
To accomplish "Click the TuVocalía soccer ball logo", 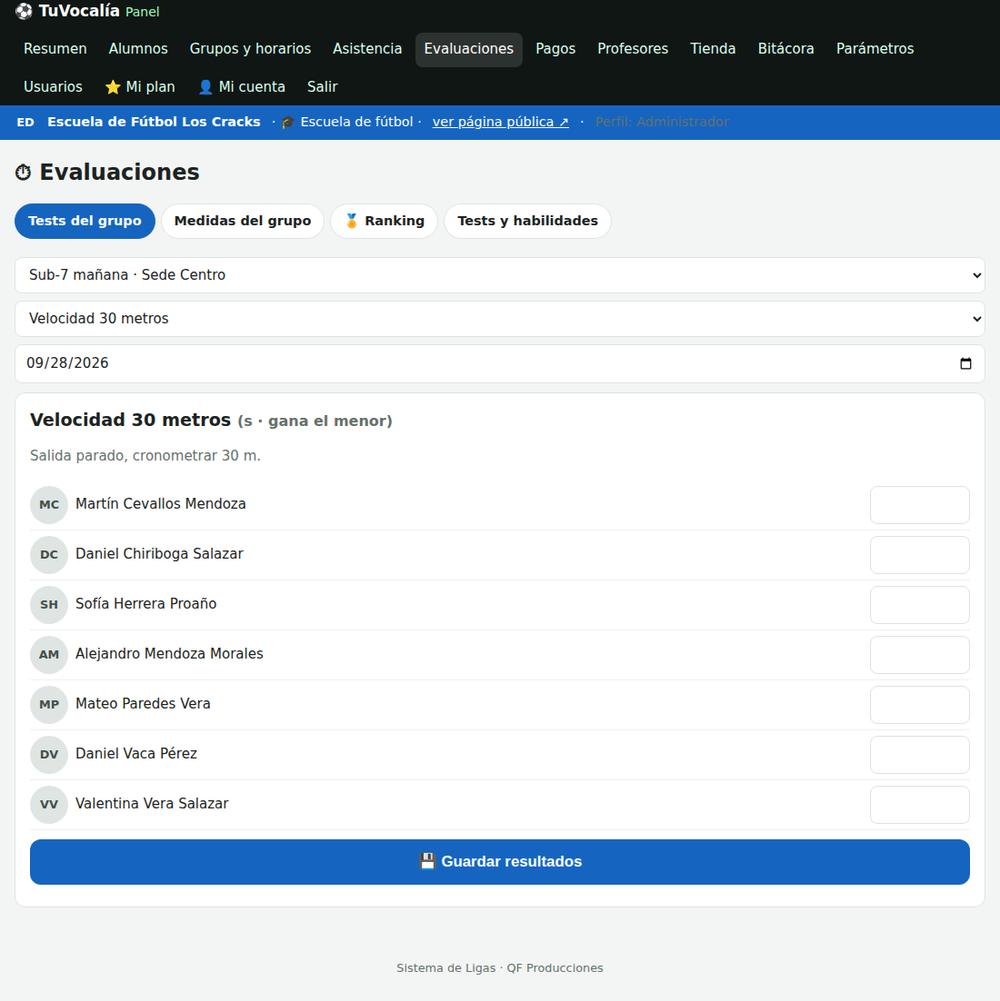I will 24,11.
